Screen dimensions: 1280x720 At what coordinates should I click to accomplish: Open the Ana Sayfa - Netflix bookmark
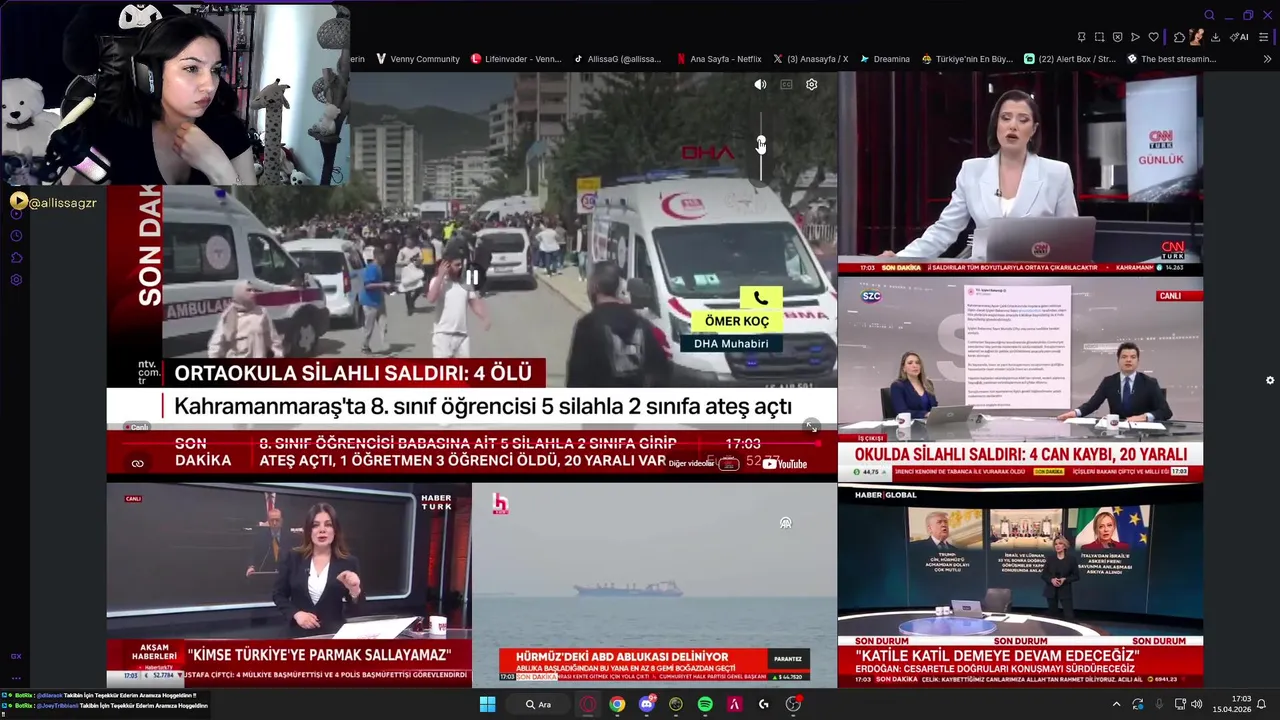719,59
